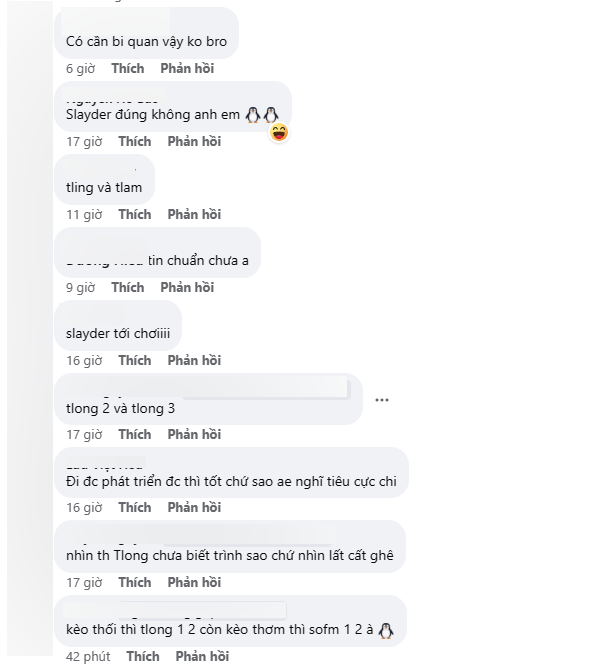Click the "42 phút" timestamp on last comment

(x=88, y=656)
